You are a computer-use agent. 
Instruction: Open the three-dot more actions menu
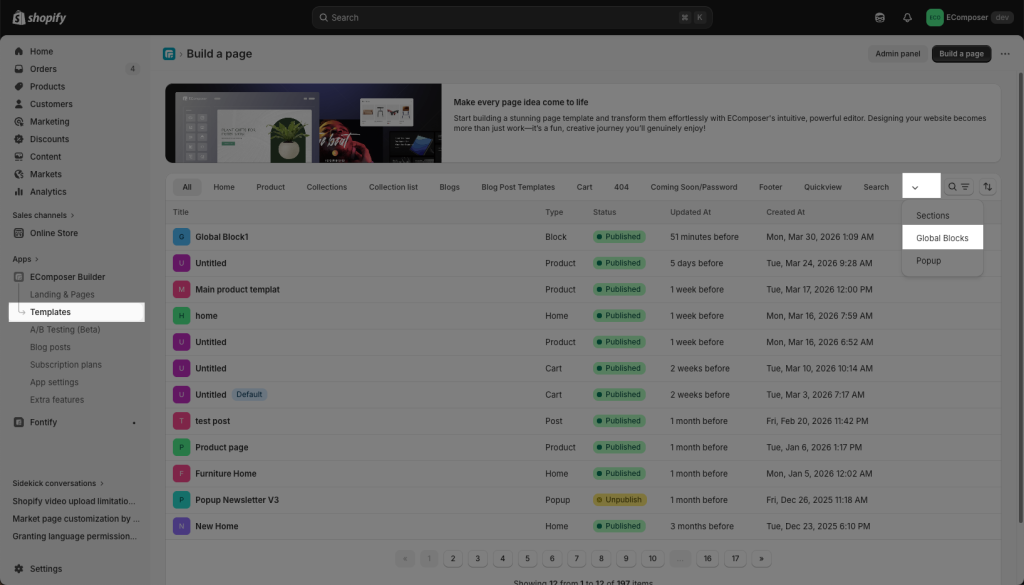[x=1003, y=54]
